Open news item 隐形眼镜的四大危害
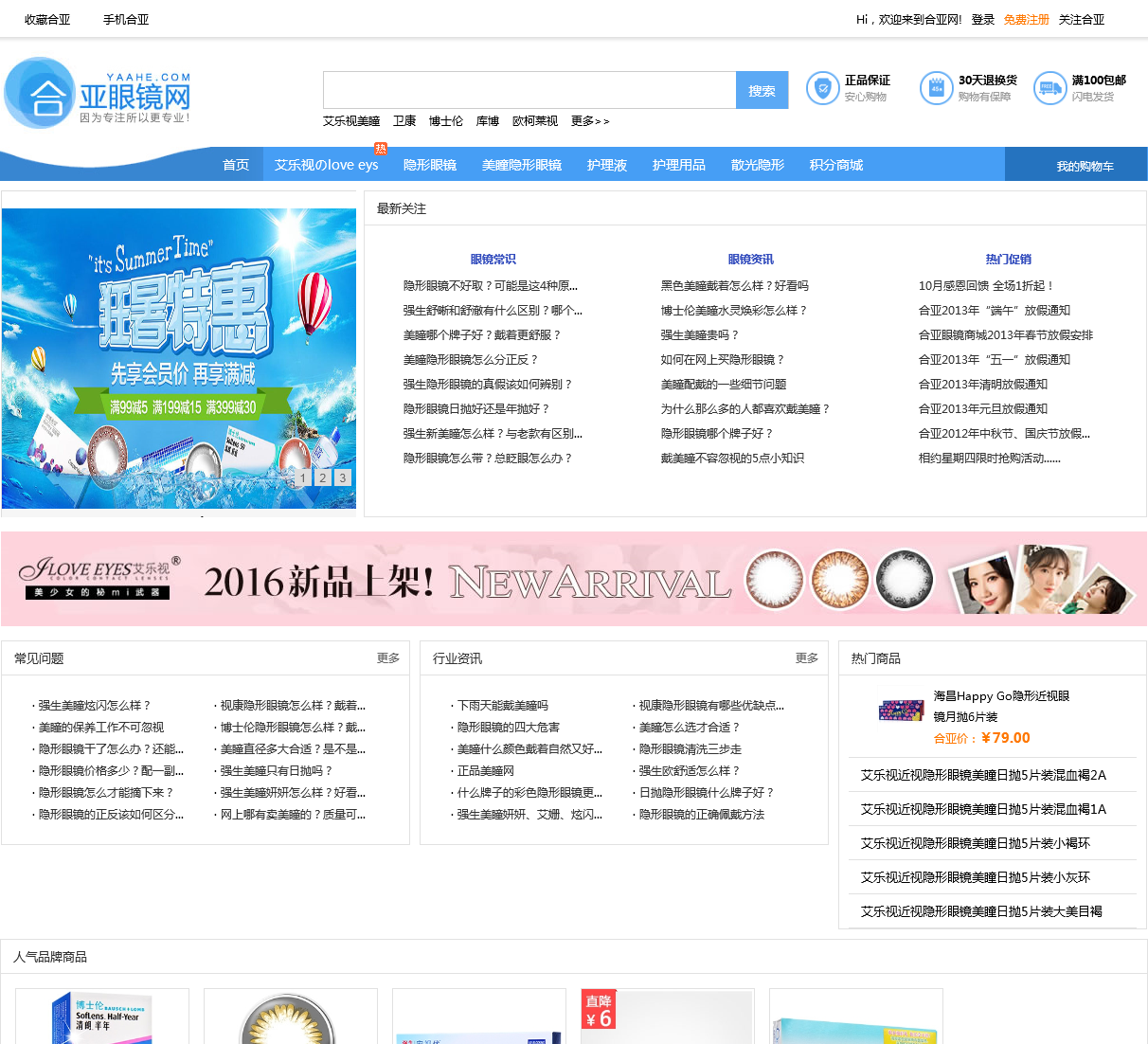This screenshot has height=1044, width=1148. 509,728
